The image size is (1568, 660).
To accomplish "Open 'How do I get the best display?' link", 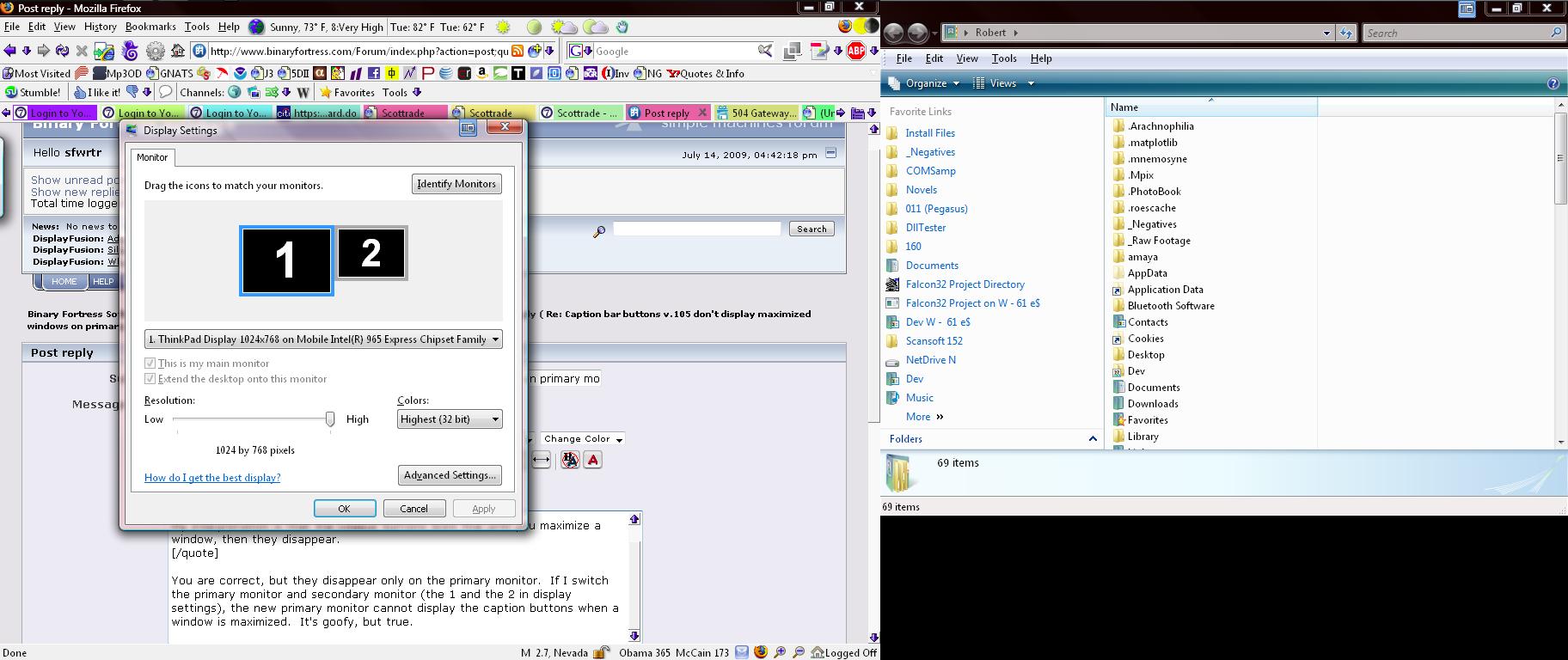I will coord(212,478).
